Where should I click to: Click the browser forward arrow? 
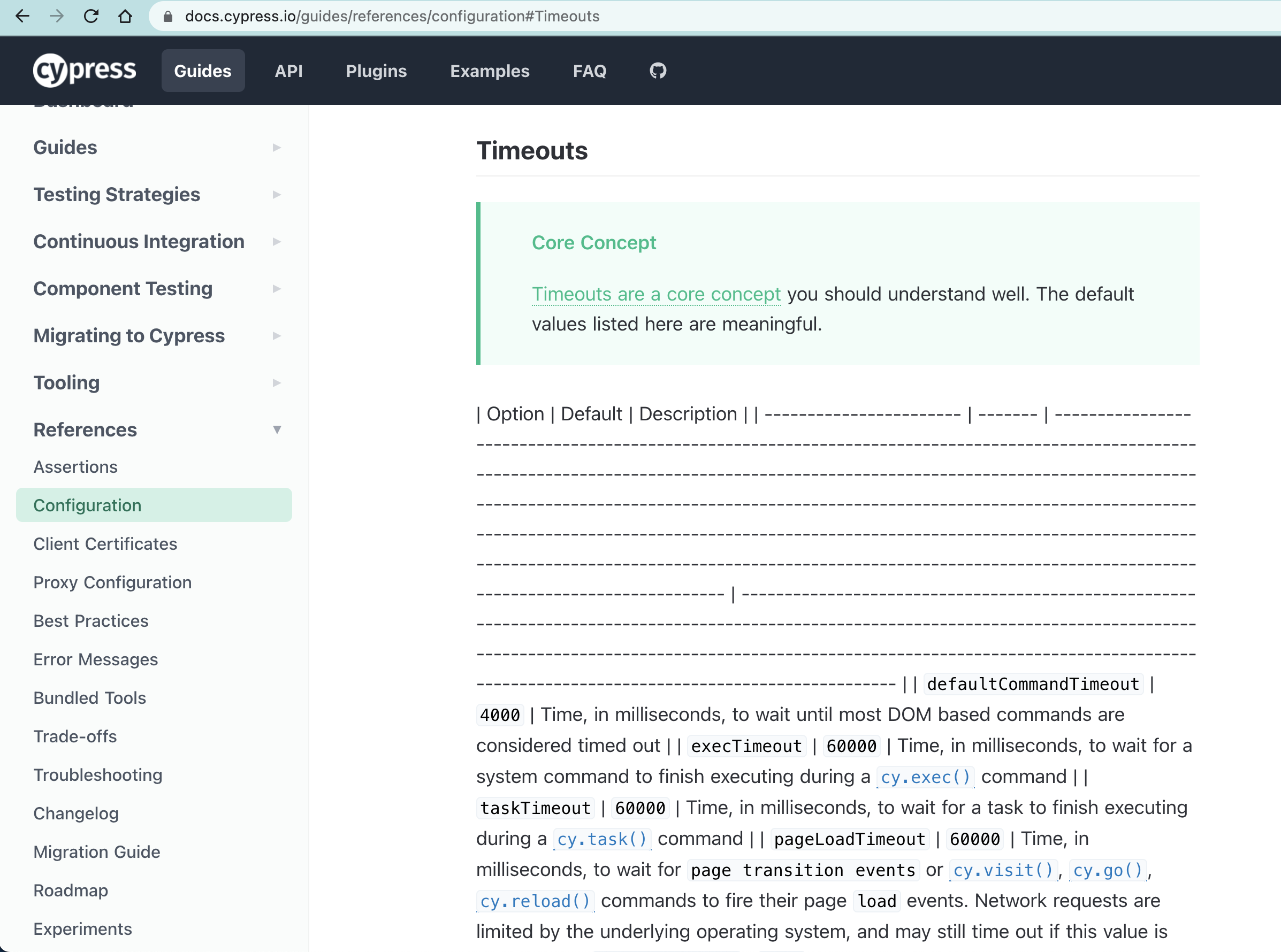click(57, 16)
